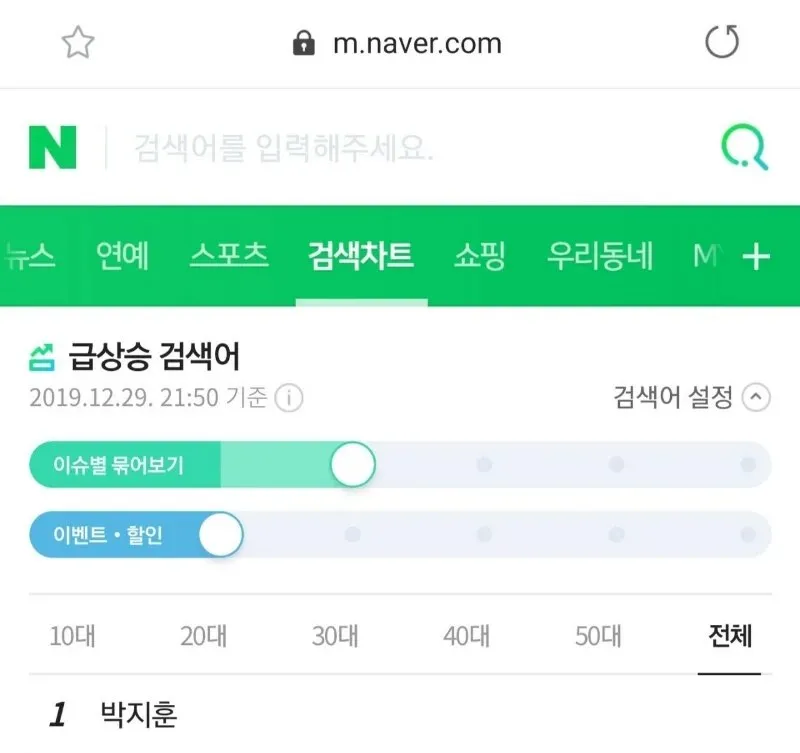
Task: Add a menu with the plus icon
Action: (x=756, y=257)
